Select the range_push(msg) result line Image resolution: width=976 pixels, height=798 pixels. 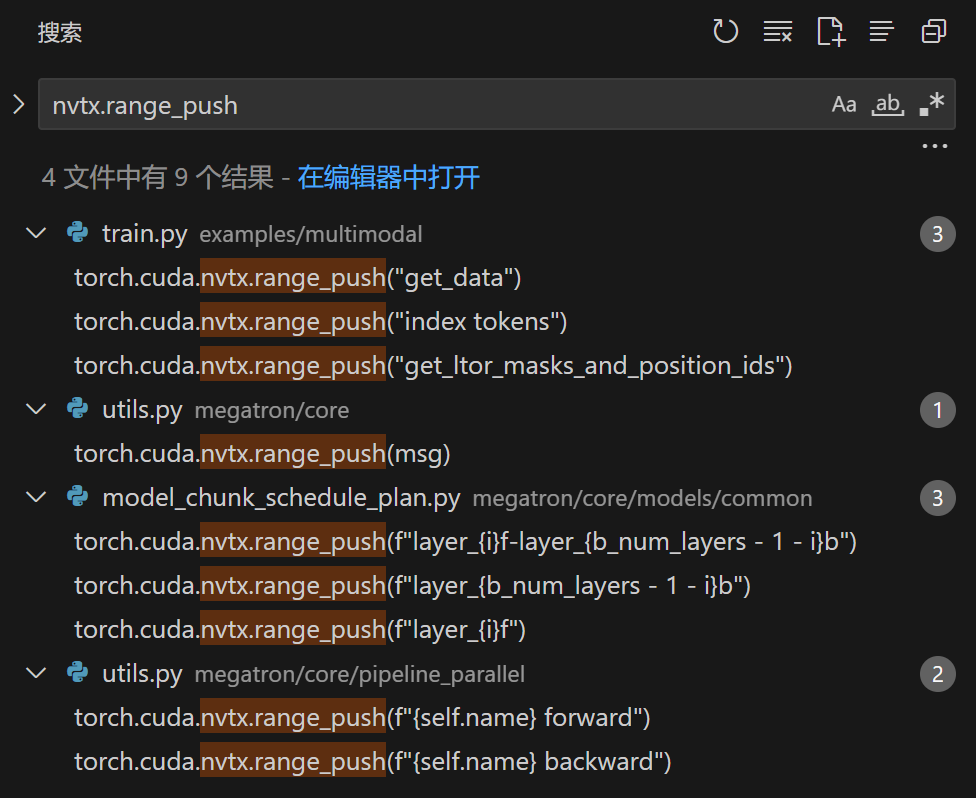[x=262, y=454]
